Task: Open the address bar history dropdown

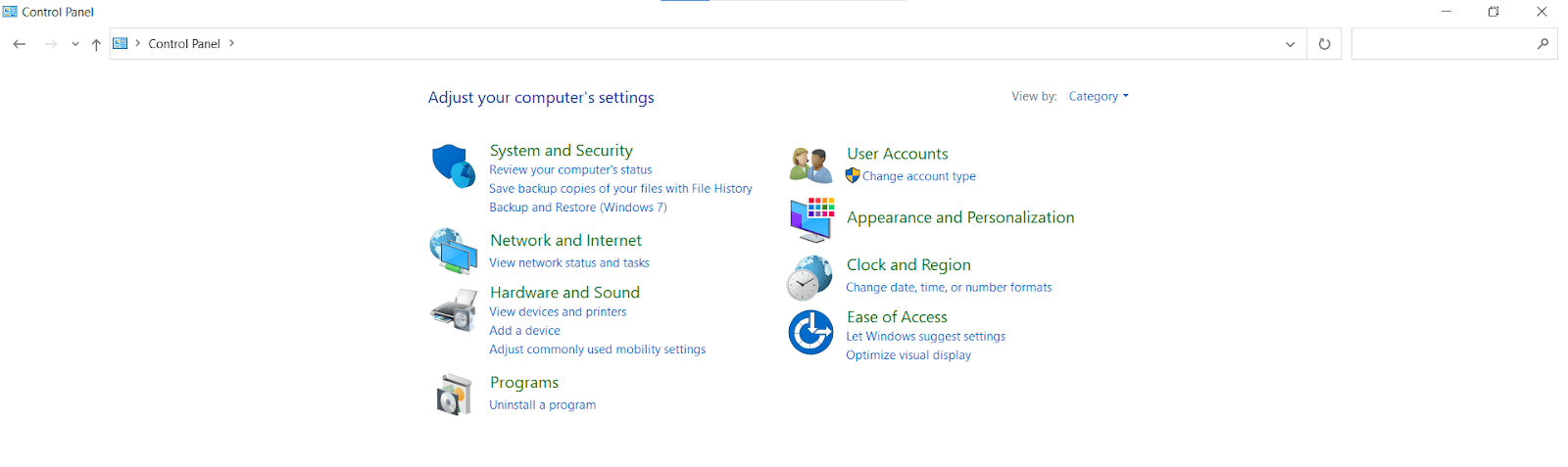Action: coord(1290,44)
